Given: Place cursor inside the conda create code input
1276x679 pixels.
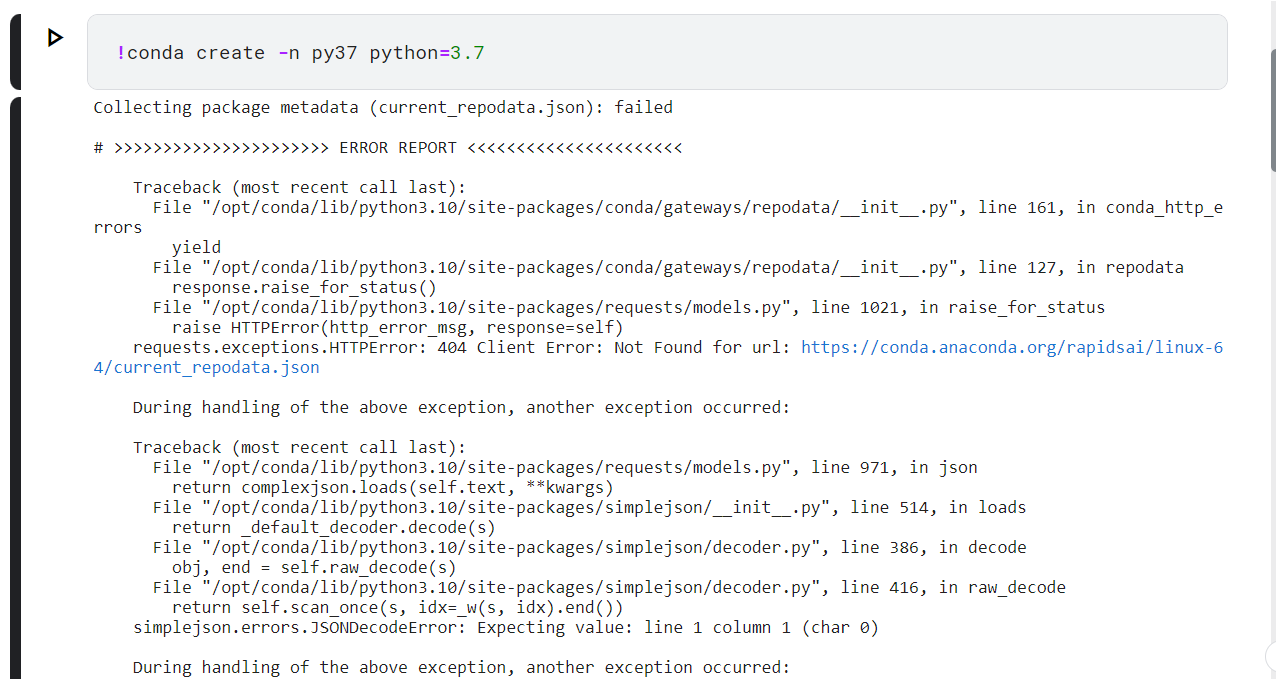Looking at the screenshot, I should (657, 52).
